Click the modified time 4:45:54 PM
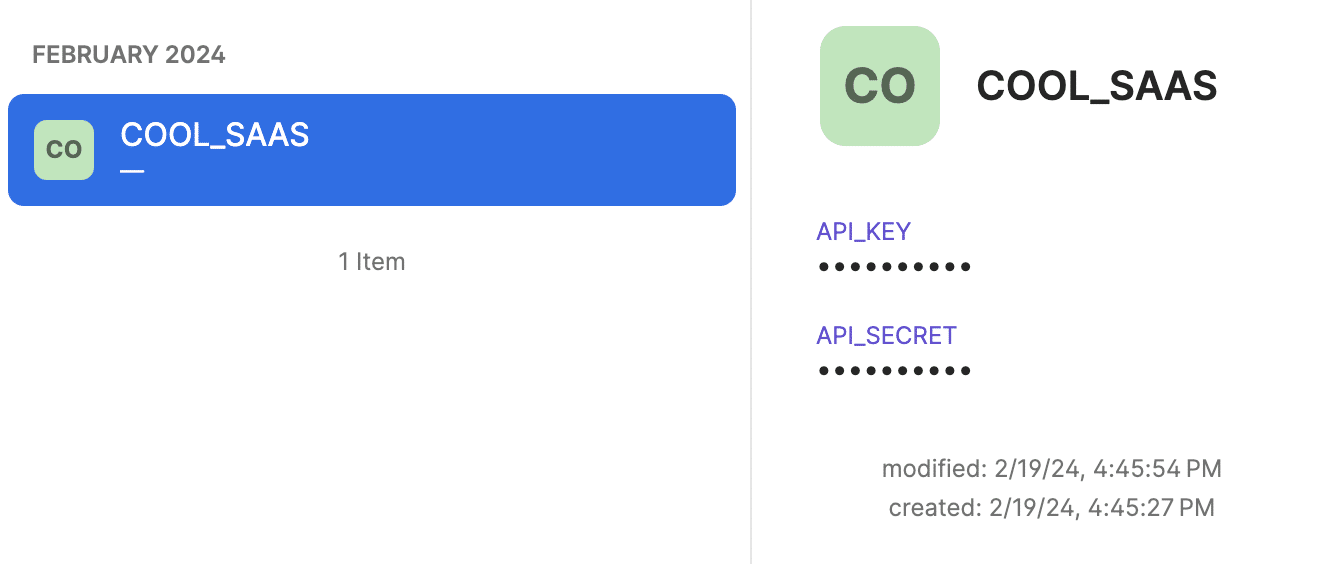The height and width of the screenshot is (564, 1322). 1158,468
